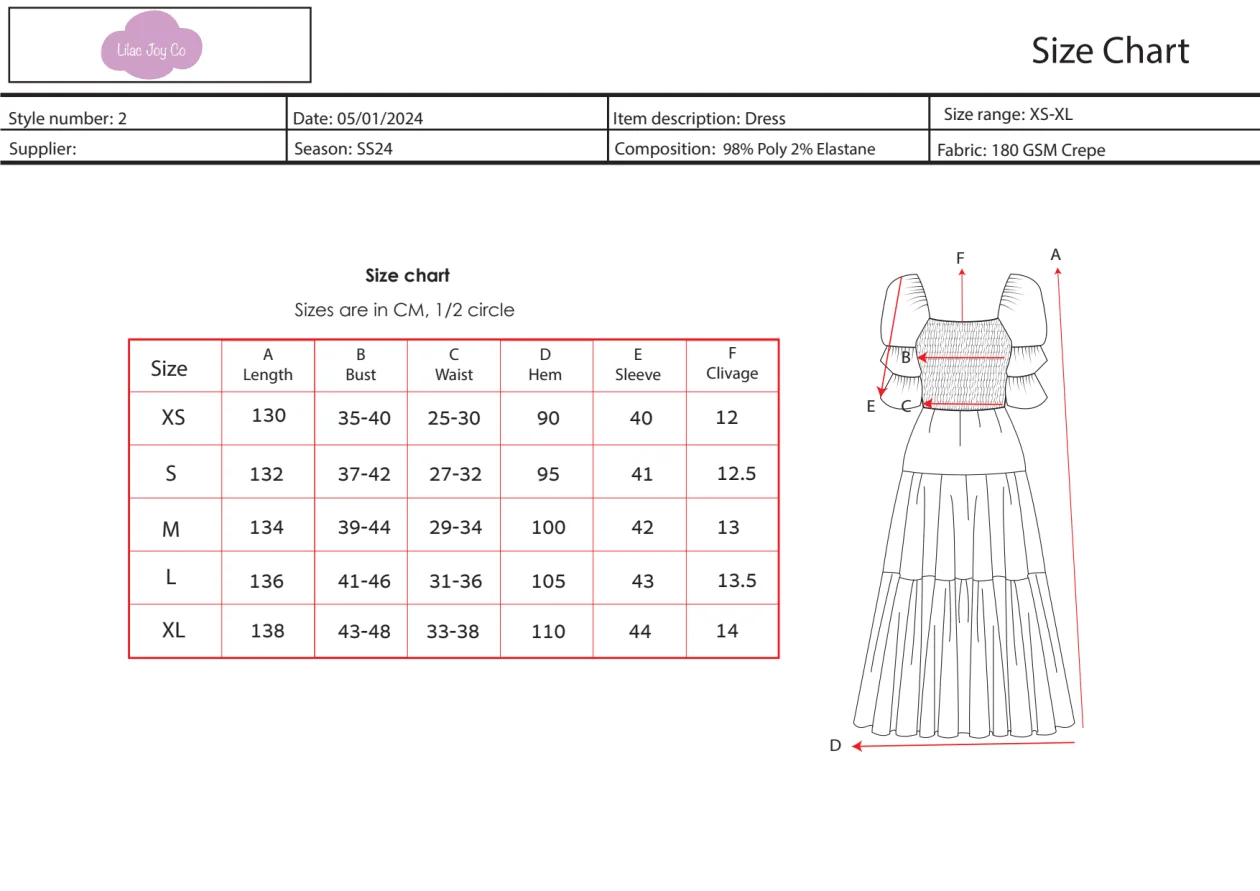
Task: Click letter "E" beside the dress sleeve
Action: click(x=871, y=406)
